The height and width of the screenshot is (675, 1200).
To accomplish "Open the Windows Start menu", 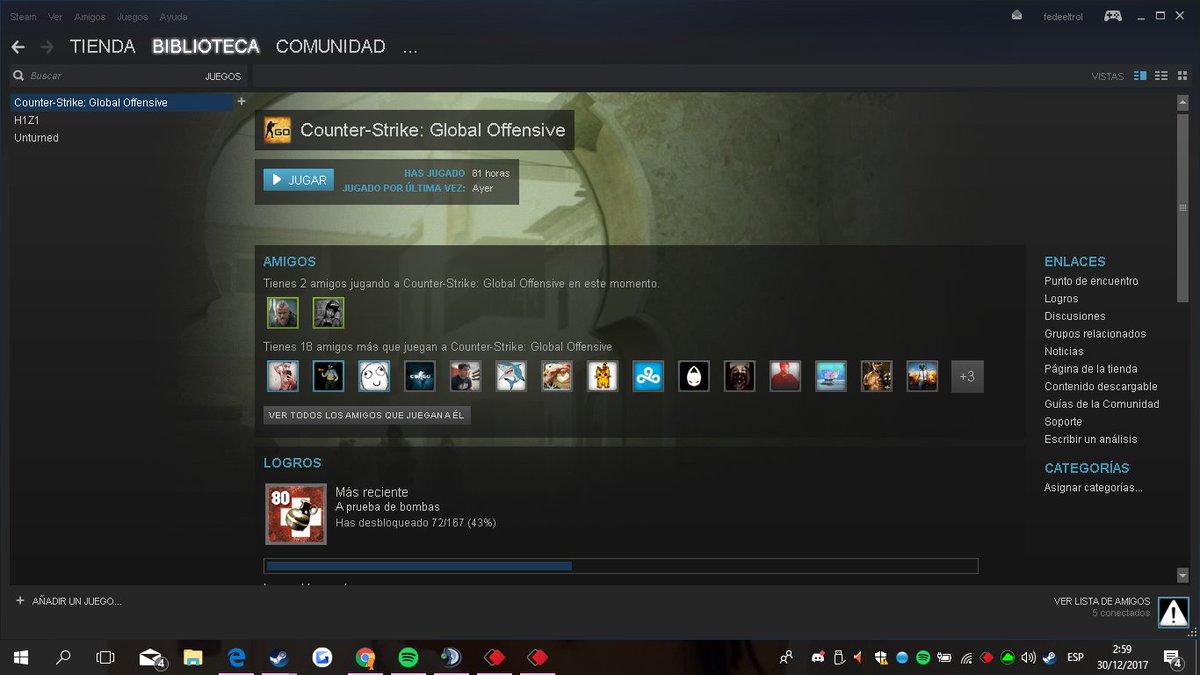I will tap(20, 657).
